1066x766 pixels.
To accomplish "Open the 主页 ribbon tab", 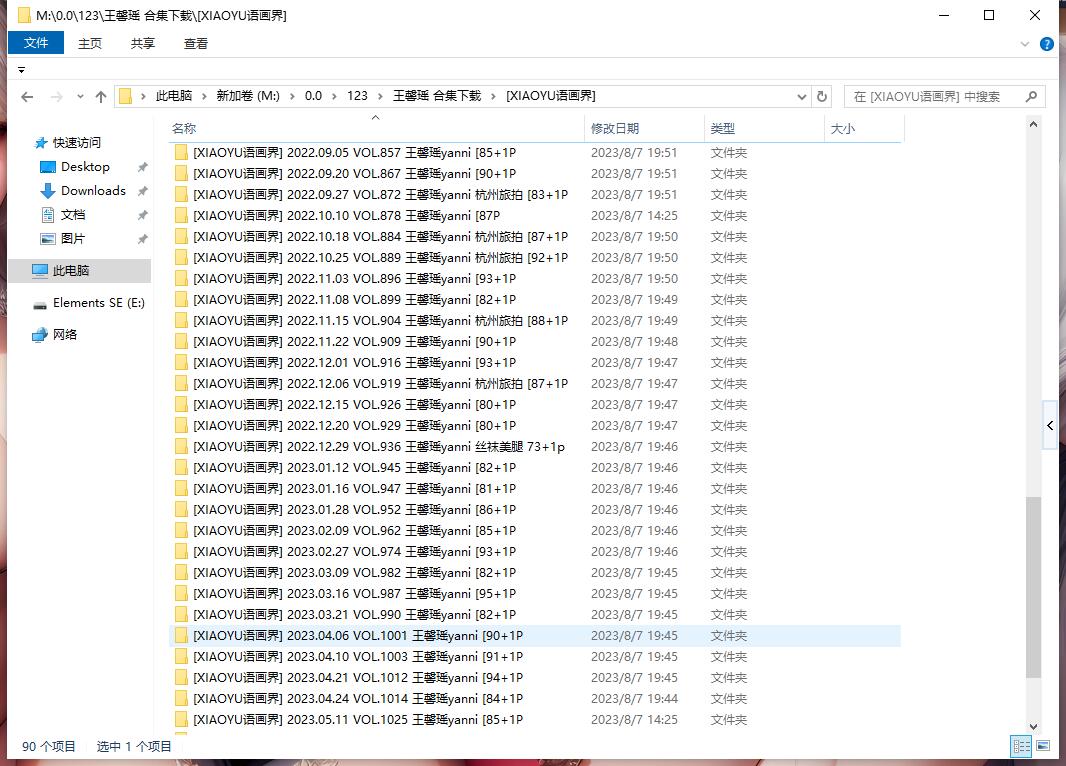I will (x=90, y=43).
